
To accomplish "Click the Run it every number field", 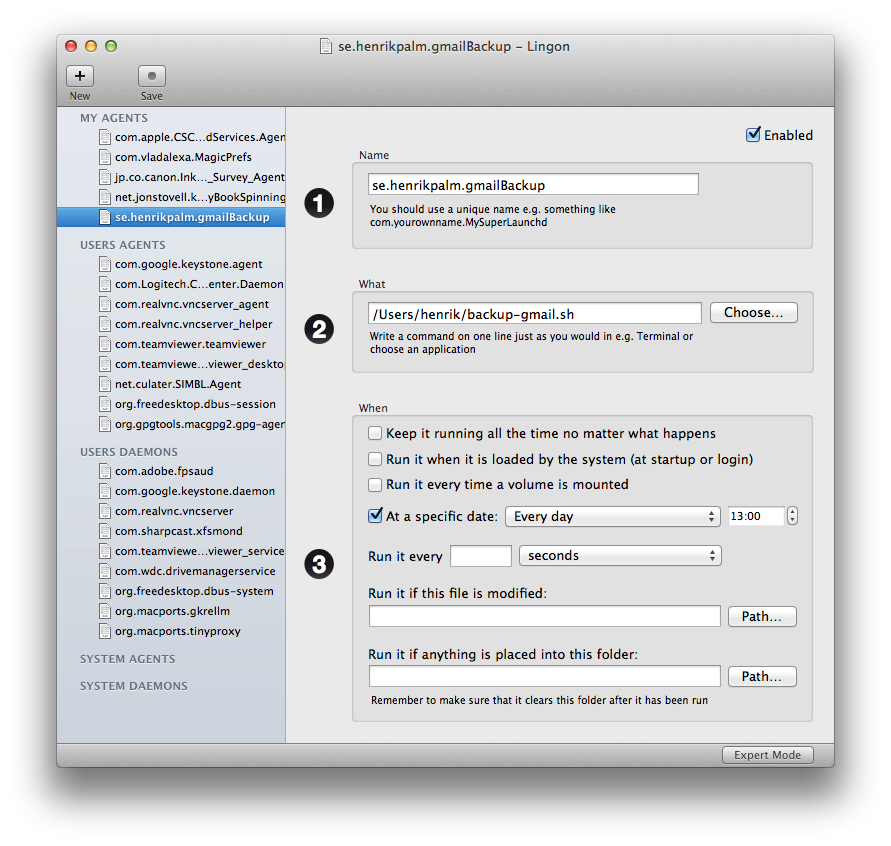I will [x=481, y=556].
